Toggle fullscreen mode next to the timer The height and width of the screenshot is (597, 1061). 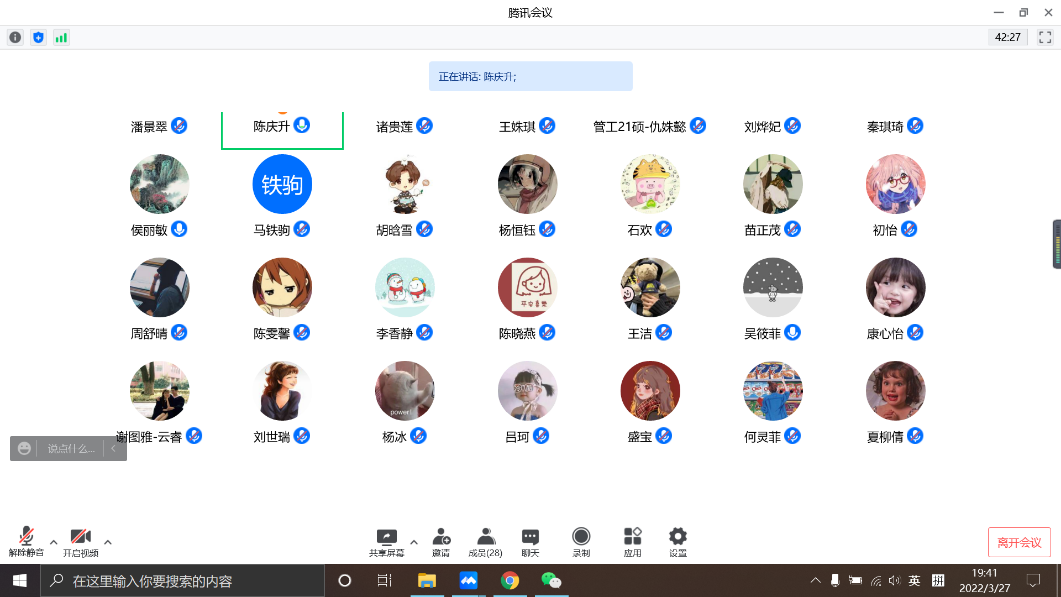point(1045,37)
